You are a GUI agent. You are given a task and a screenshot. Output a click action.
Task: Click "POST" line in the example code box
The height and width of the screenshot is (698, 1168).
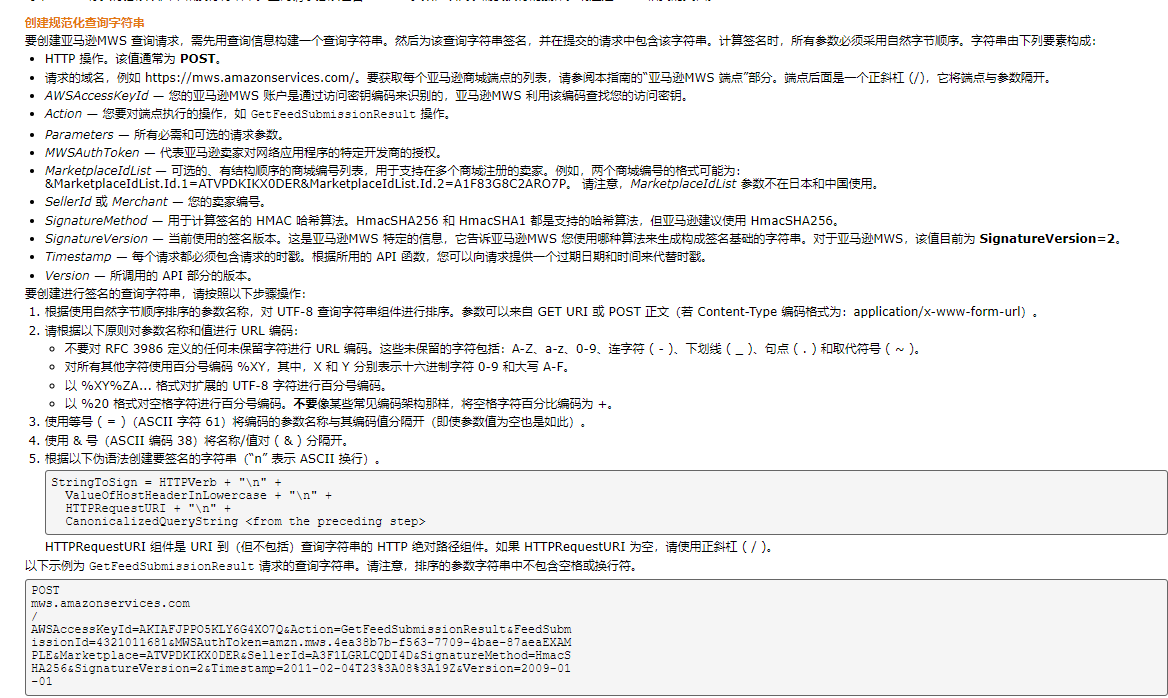coord(45,591)
